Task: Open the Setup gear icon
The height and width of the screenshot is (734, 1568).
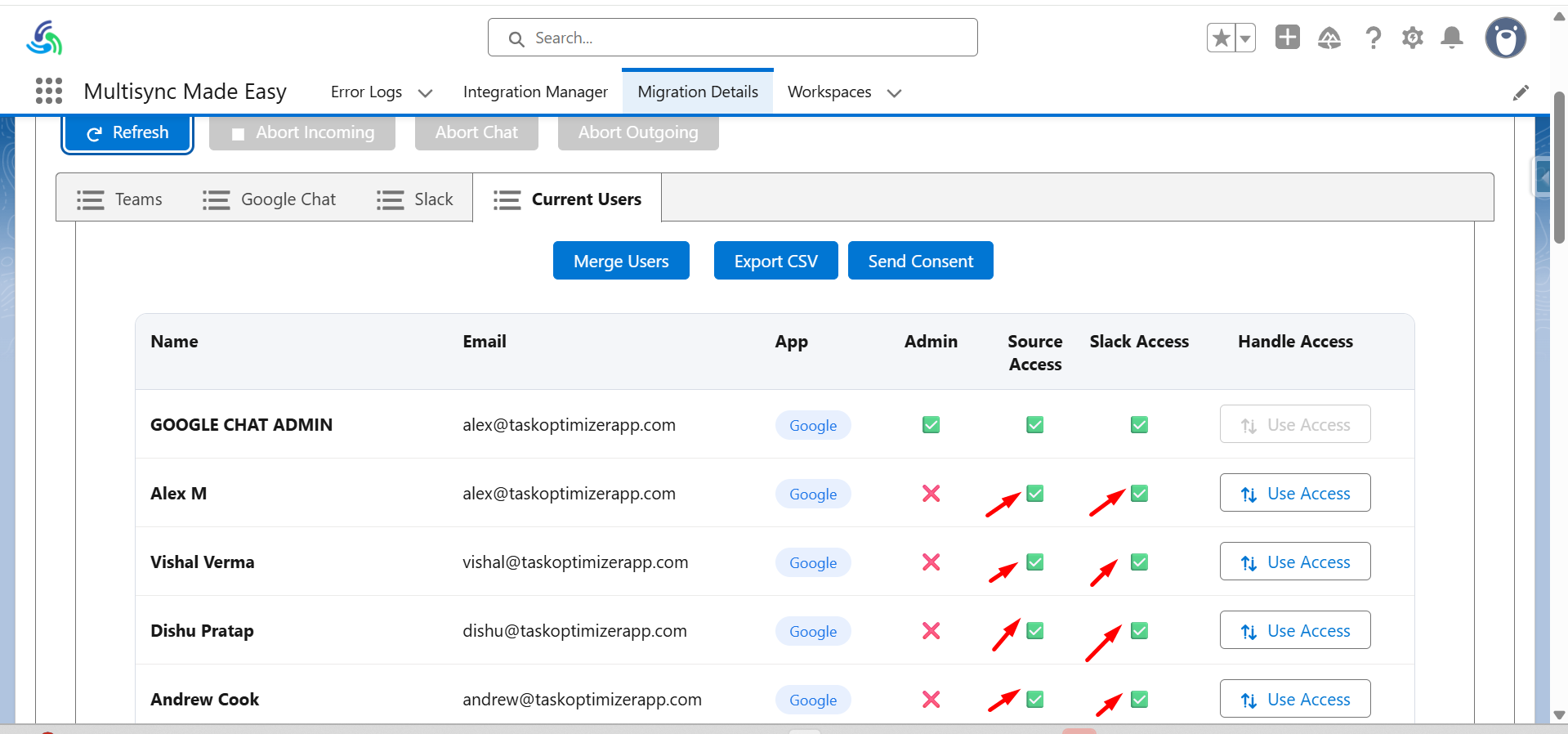Action: pos(1413,38)
